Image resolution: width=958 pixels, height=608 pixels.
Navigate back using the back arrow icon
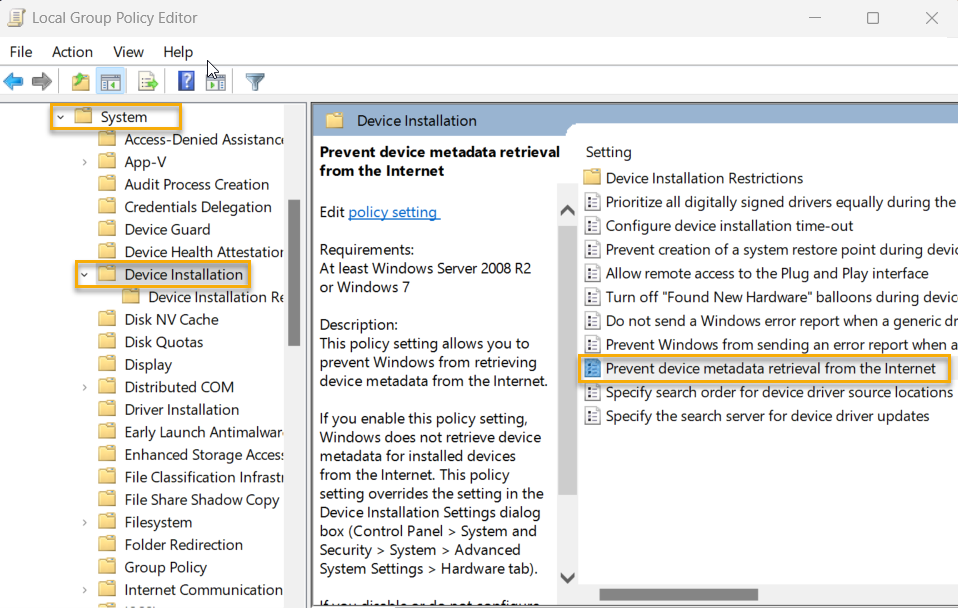coord(13,81)
